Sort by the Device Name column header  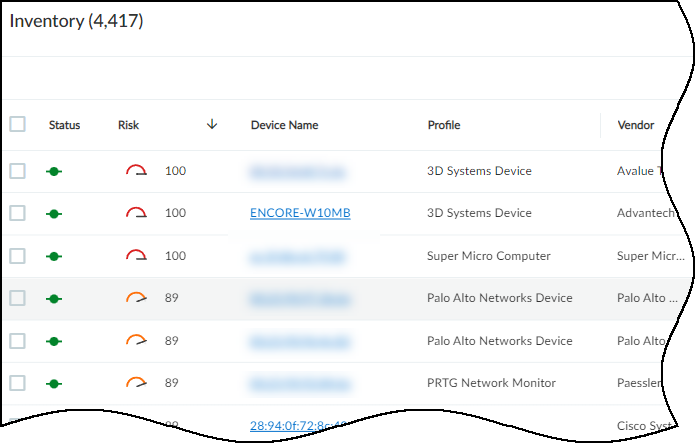coord(284,126)
